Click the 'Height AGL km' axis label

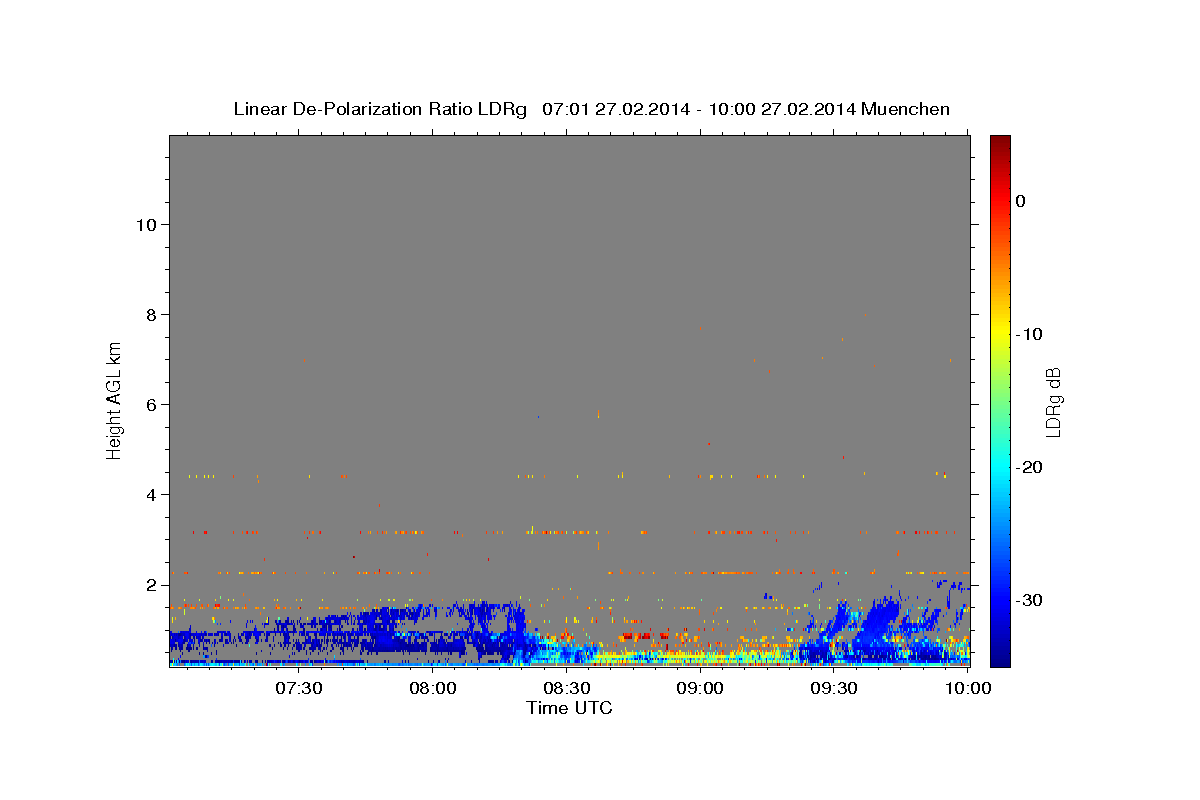(115, 400)
